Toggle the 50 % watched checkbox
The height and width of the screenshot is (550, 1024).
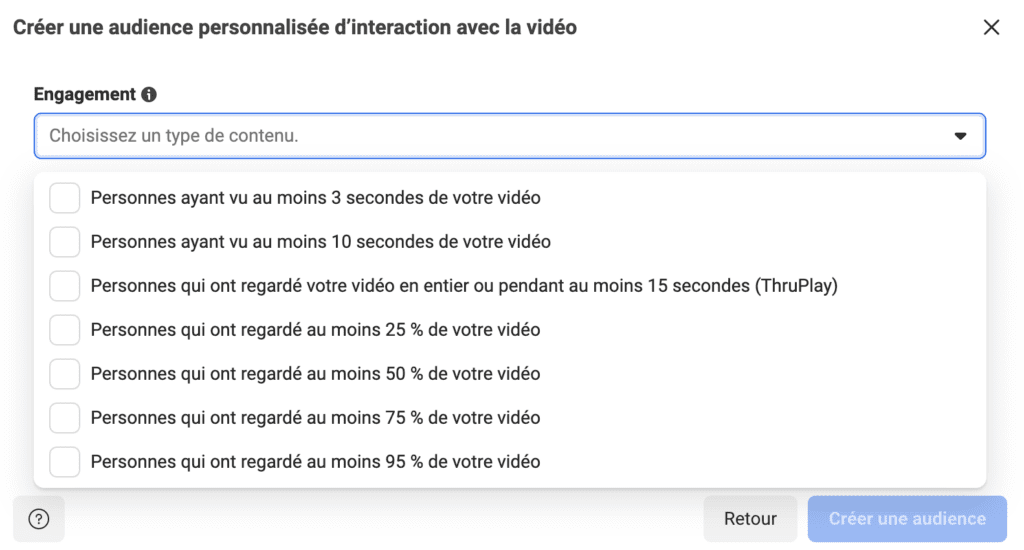click(65, 374)
